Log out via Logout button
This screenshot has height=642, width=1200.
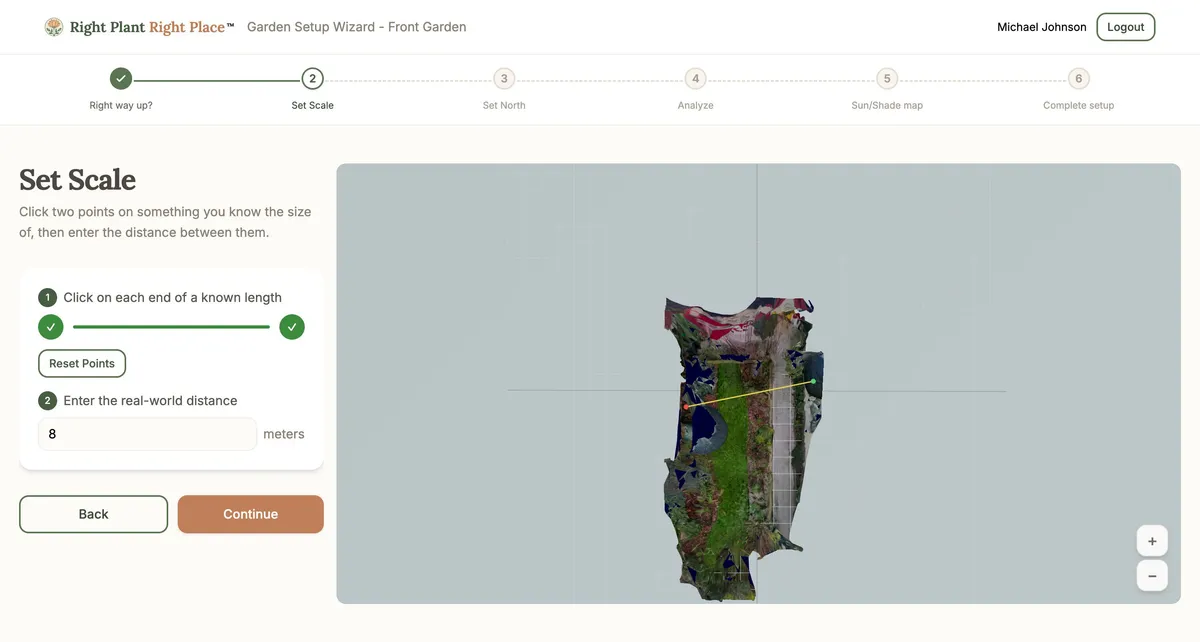tap(1125, 27)
